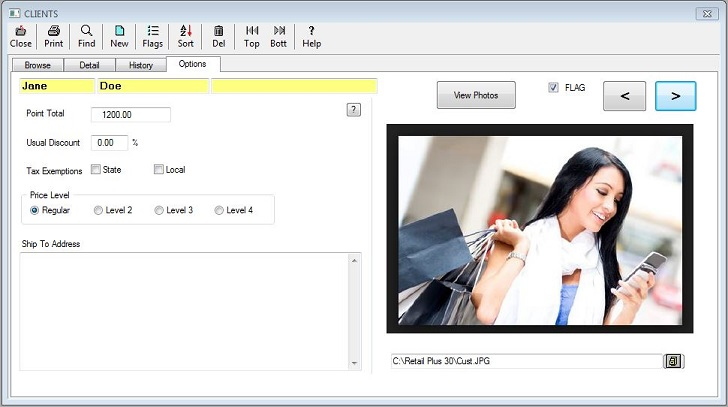The height and width of the screenshot is (407, 728).
Task: Switch to the Browse tab
Action: (38, 65)
